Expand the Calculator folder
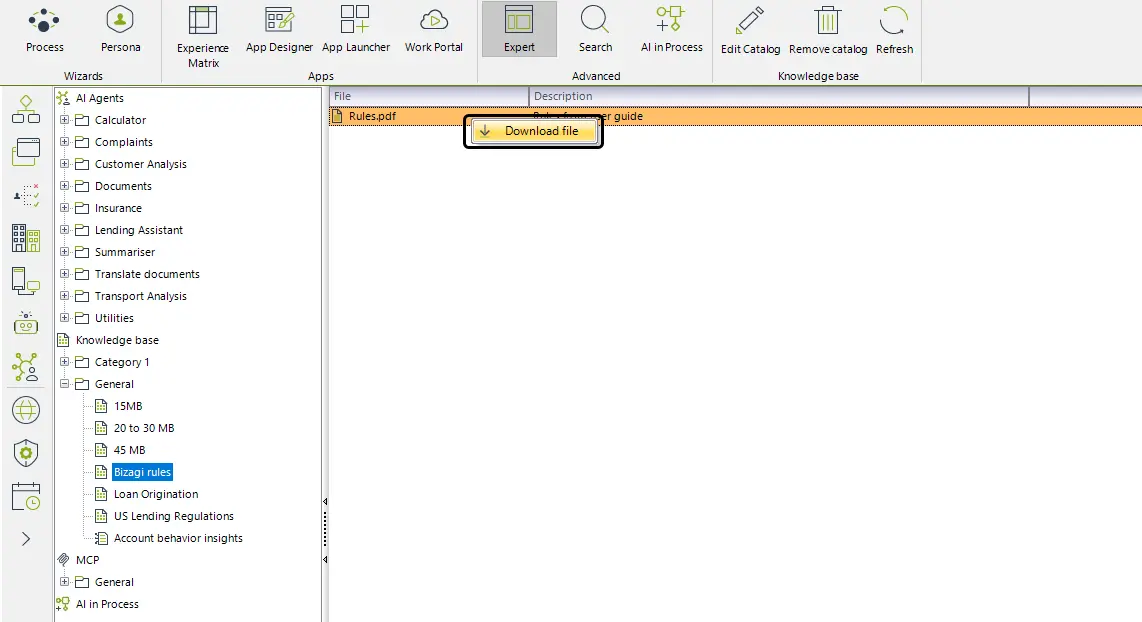1142x622 pixels. click(x=65, y=119)
